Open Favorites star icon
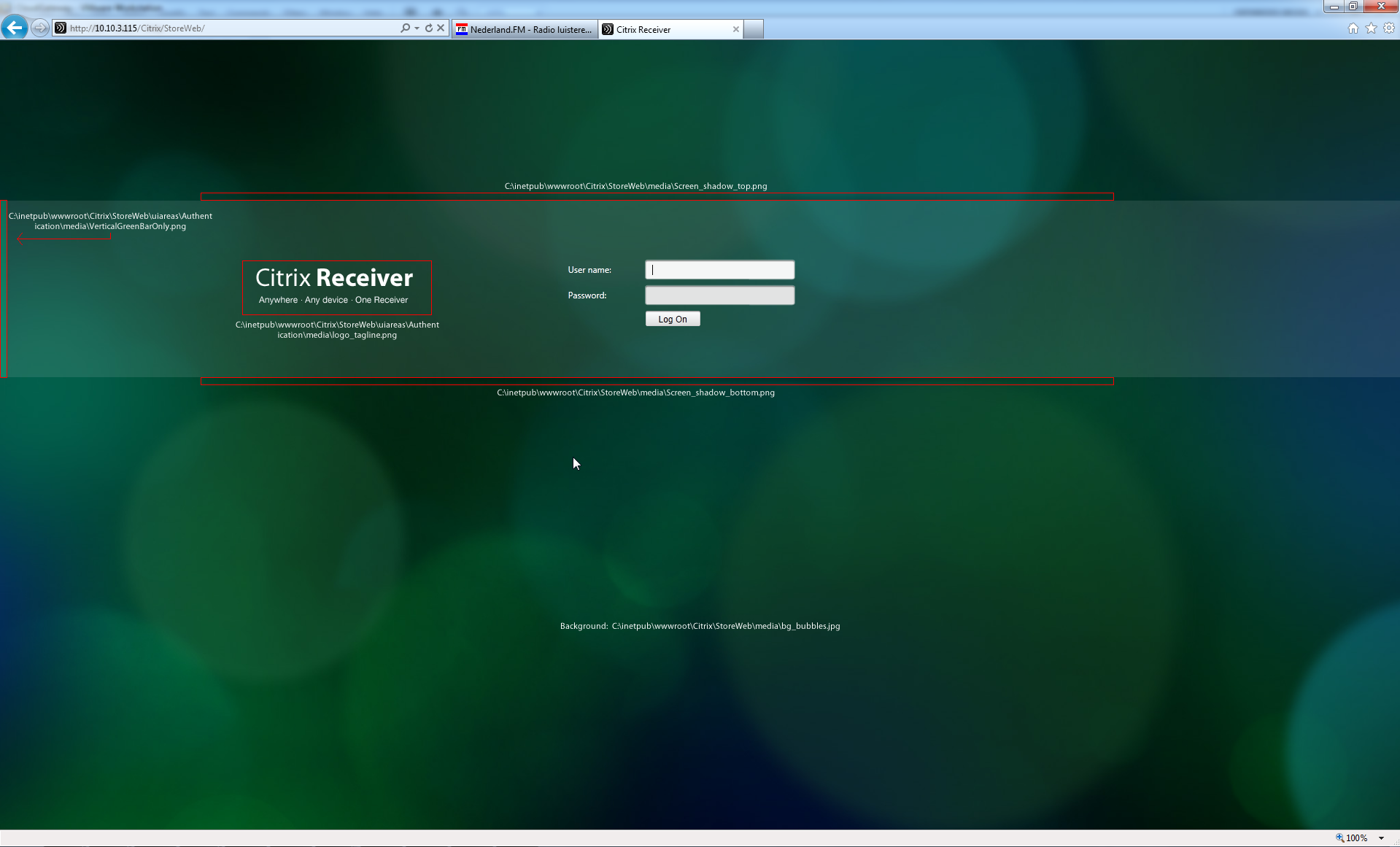 pyautogui.click(x=1372, y=28)
